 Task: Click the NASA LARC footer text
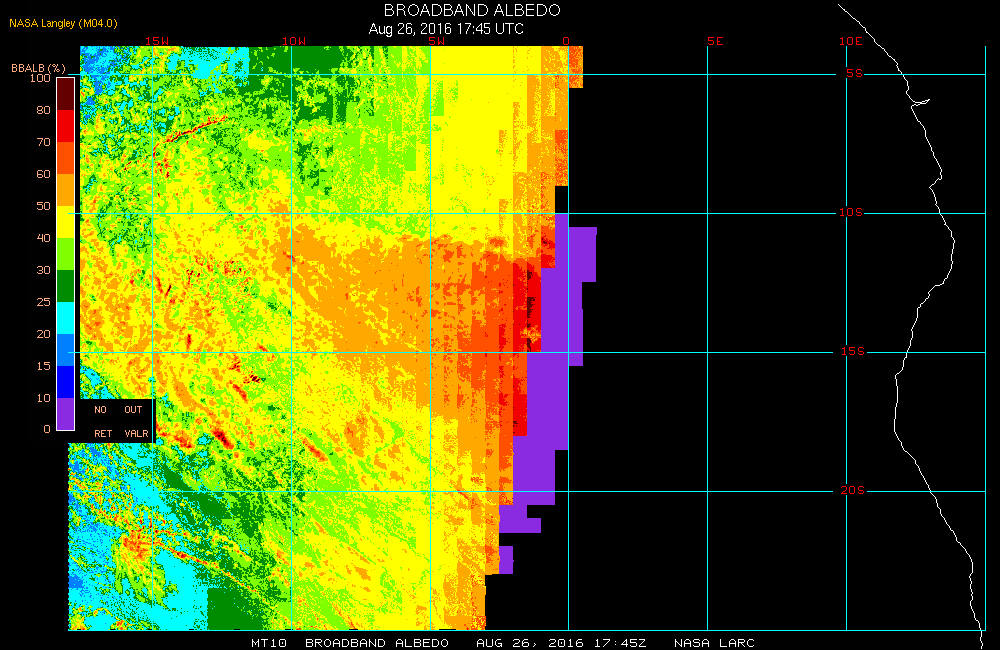click(714, 643)
